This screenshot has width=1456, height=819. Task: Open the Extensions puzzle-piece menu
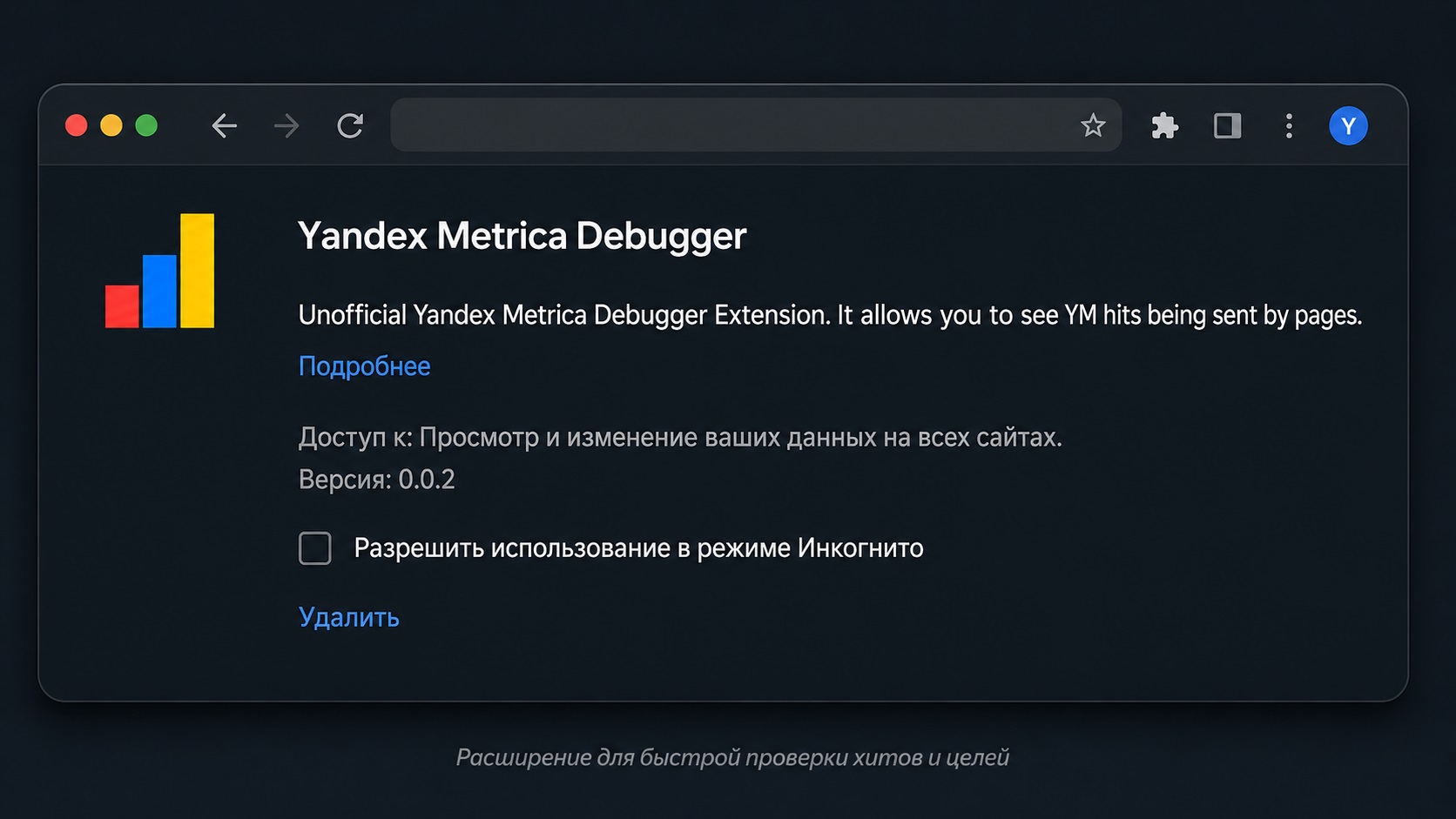click(x=1164, y=126)
